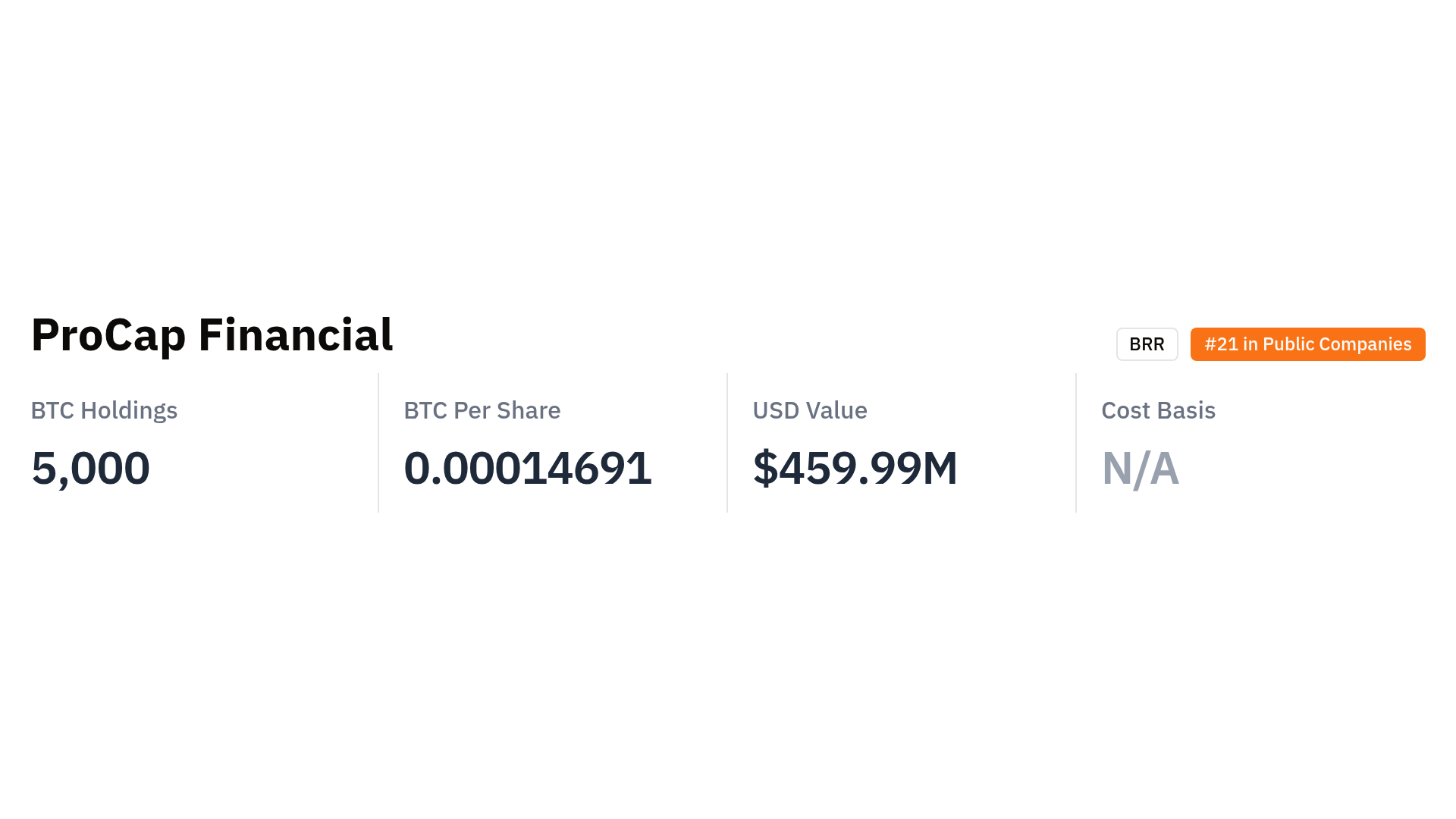This screenshot has height=819, width=1456.
Task: Click the 0.00014691 per share value
Action: coord(527,468)
